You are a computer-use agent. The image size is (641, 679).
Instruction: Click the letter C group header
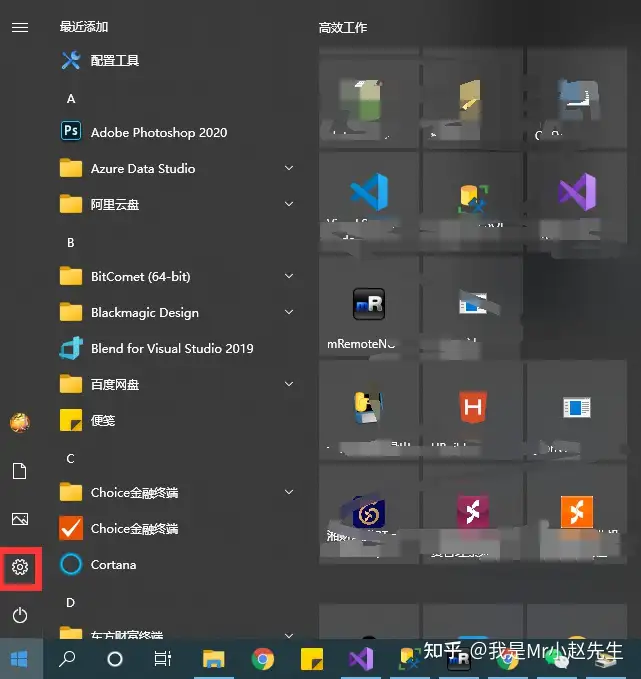(x=71, y=459)
